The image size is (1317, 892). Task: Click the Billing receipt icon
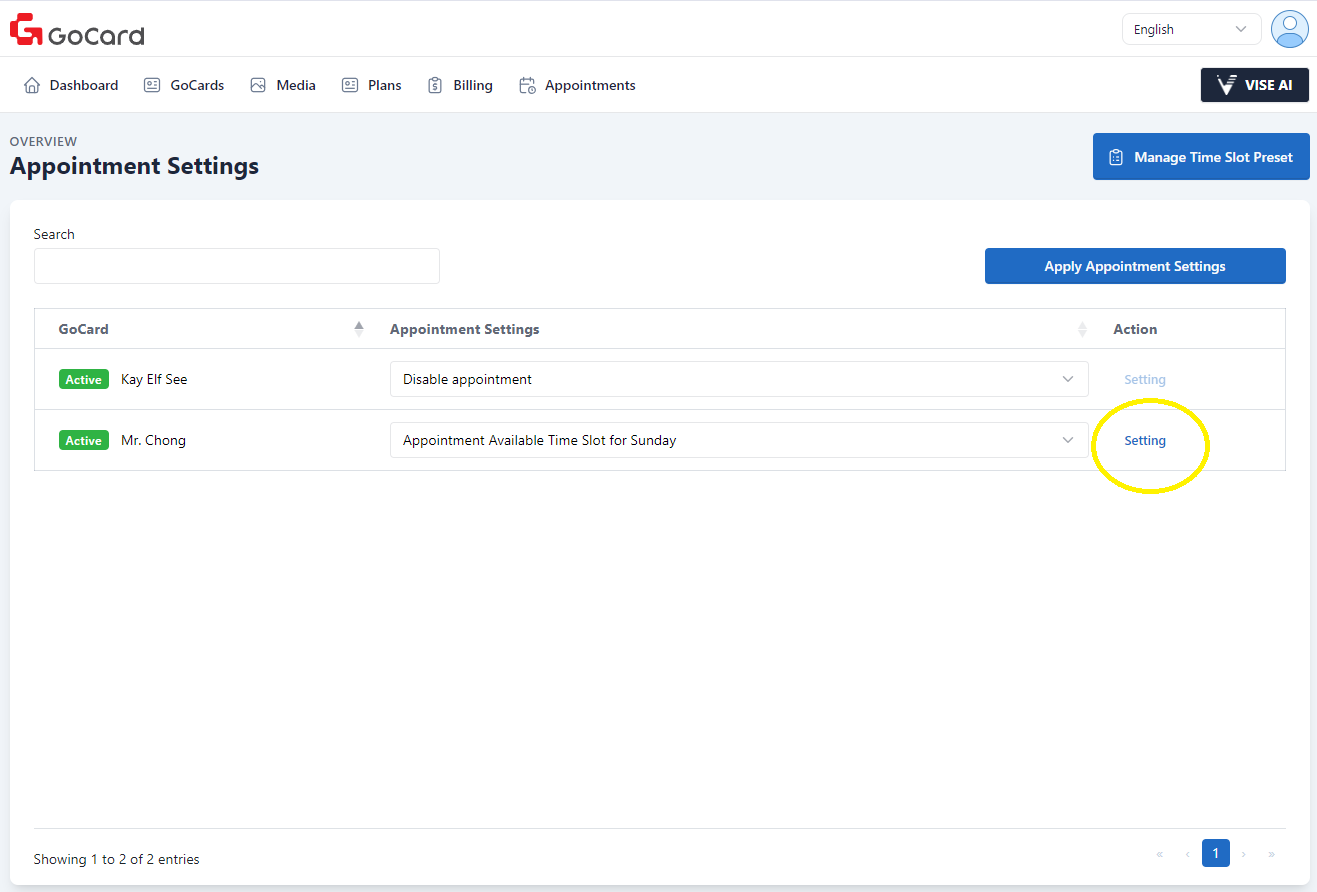click(x=435, y=85)
